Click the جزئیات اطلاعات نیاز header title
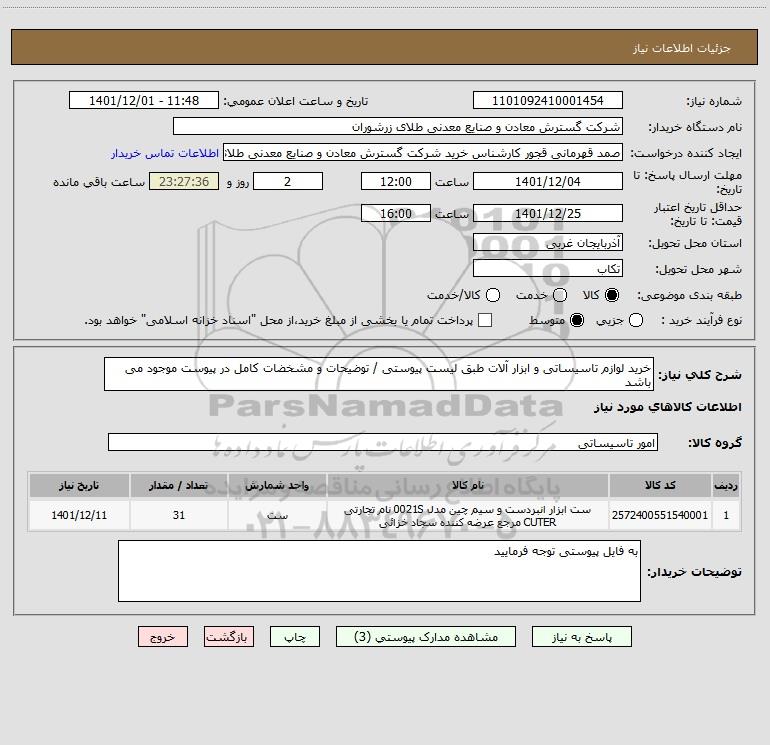Image resolution: width=770 pixels, height=745 pixels. (x=682, y=48)
